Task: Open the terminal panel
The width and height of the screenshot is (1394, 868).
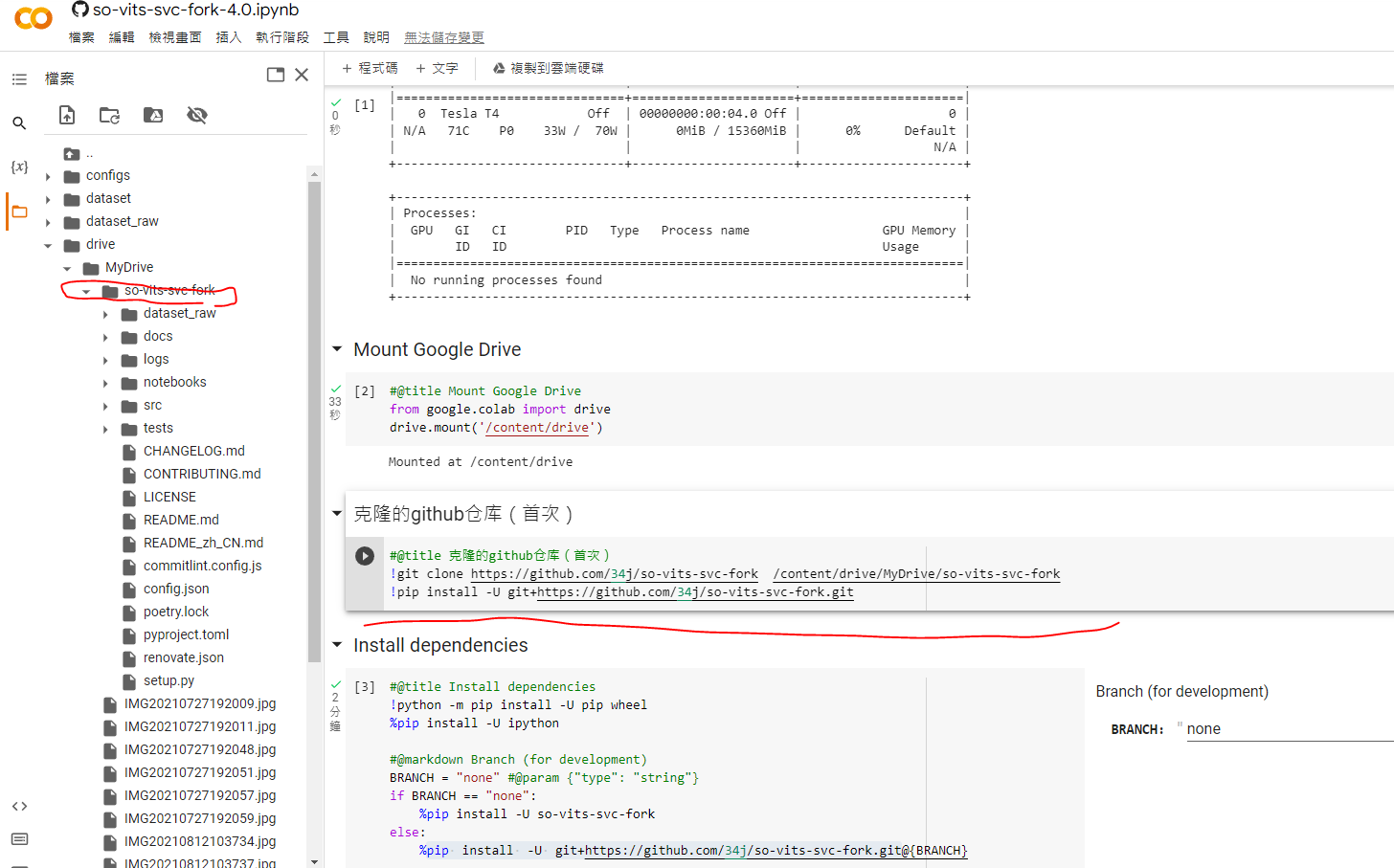Action: pos(18,839)
